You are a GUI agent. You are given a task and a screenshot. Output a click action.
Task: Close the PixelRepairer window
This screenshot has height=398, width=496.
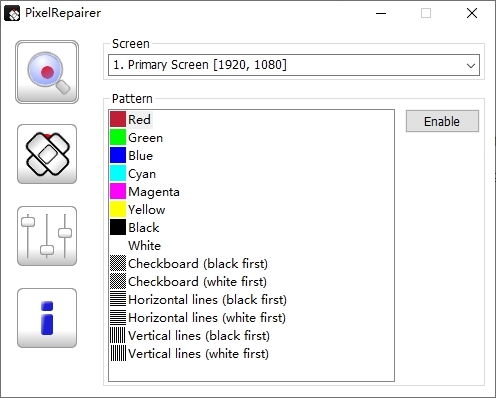point(472,13)
